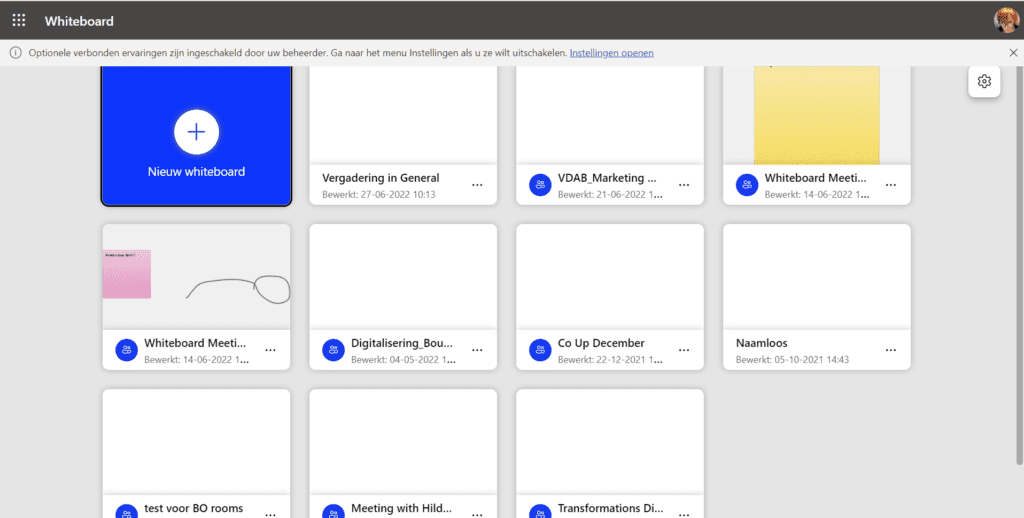Image resolution: width=1024 pixels, height=518 pixels.
Task: Click shared icon on Meeting with Hild board
Action: coord(333,511)
